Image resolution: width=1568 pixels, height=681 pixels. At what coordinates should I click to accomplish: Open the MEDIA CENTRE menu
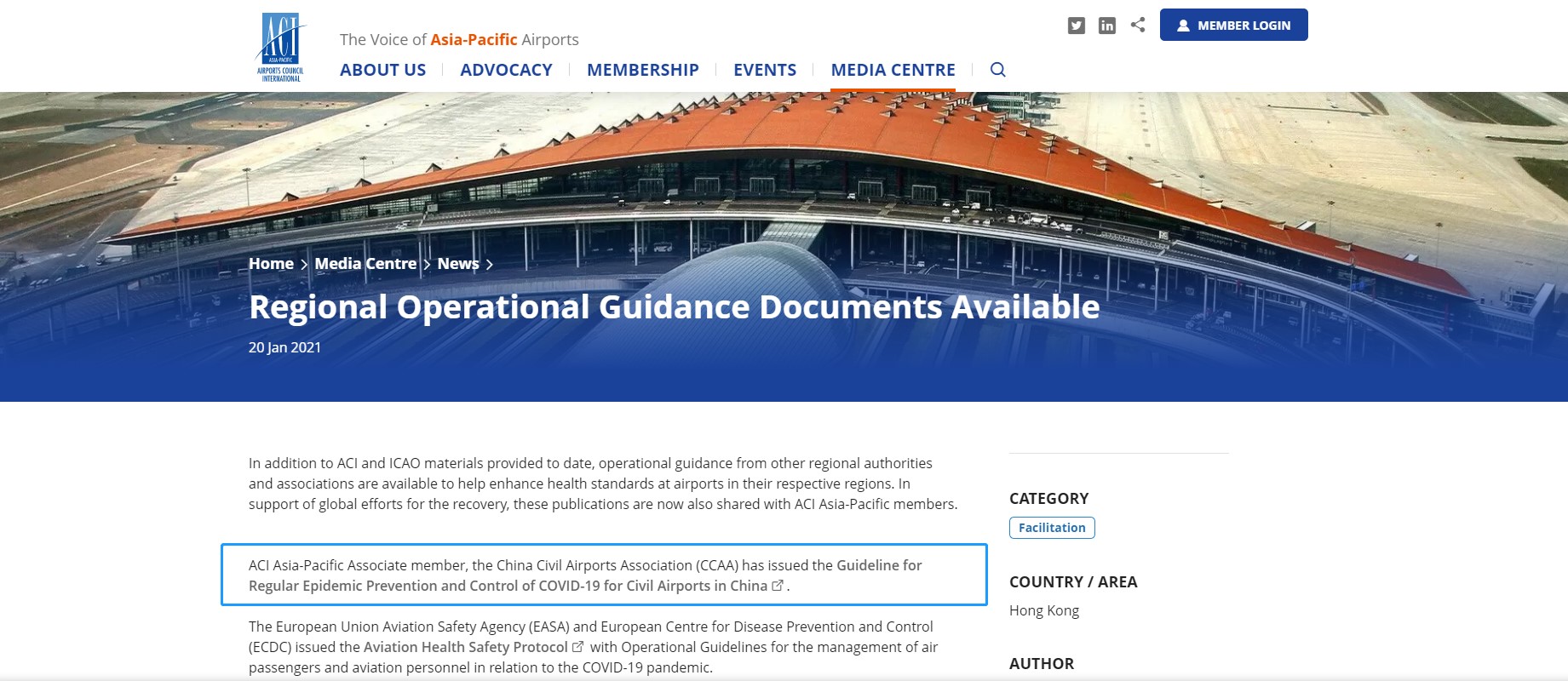tap(893, 70)
